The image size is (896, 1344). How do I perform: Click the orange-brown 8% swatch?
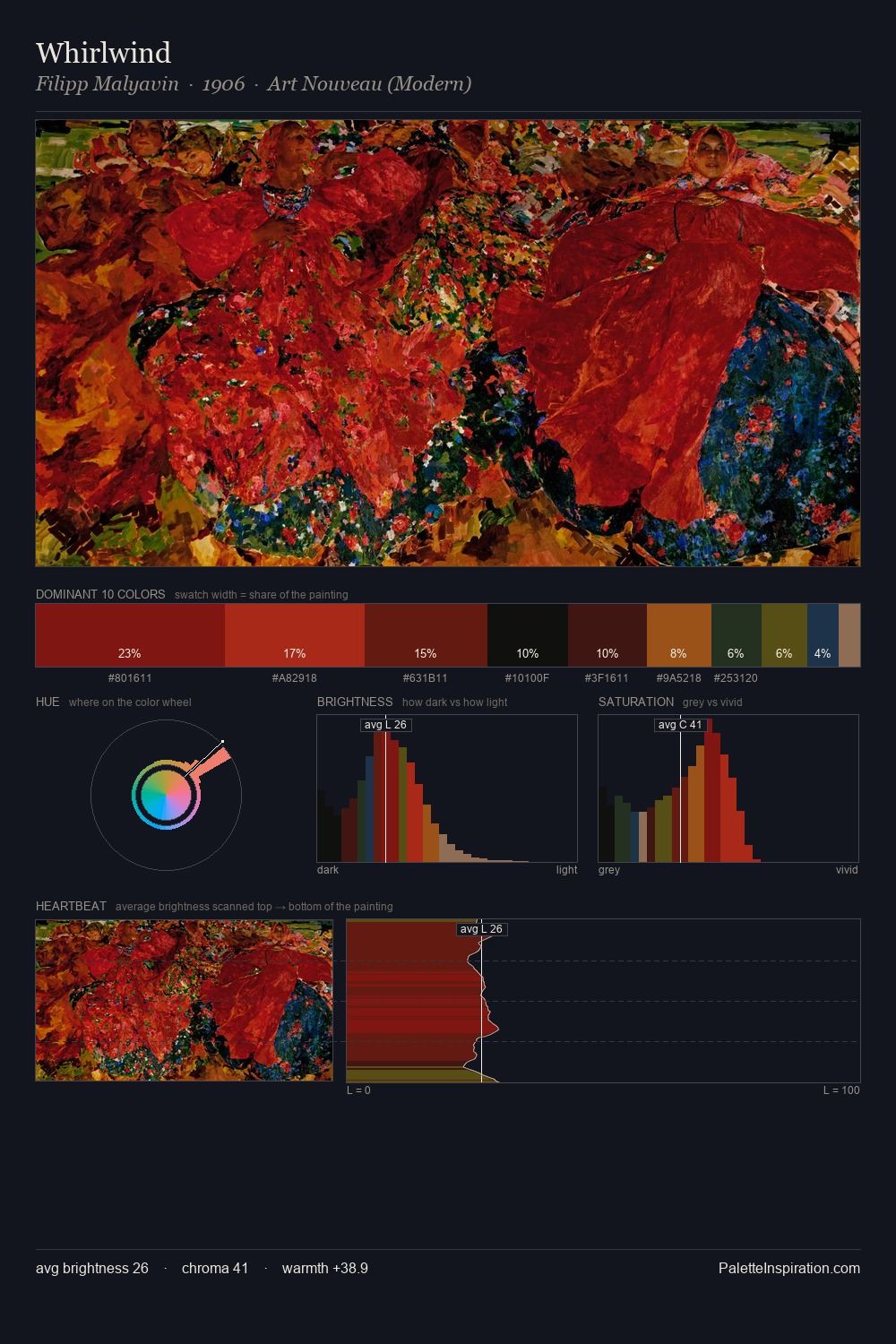(679, 635)
